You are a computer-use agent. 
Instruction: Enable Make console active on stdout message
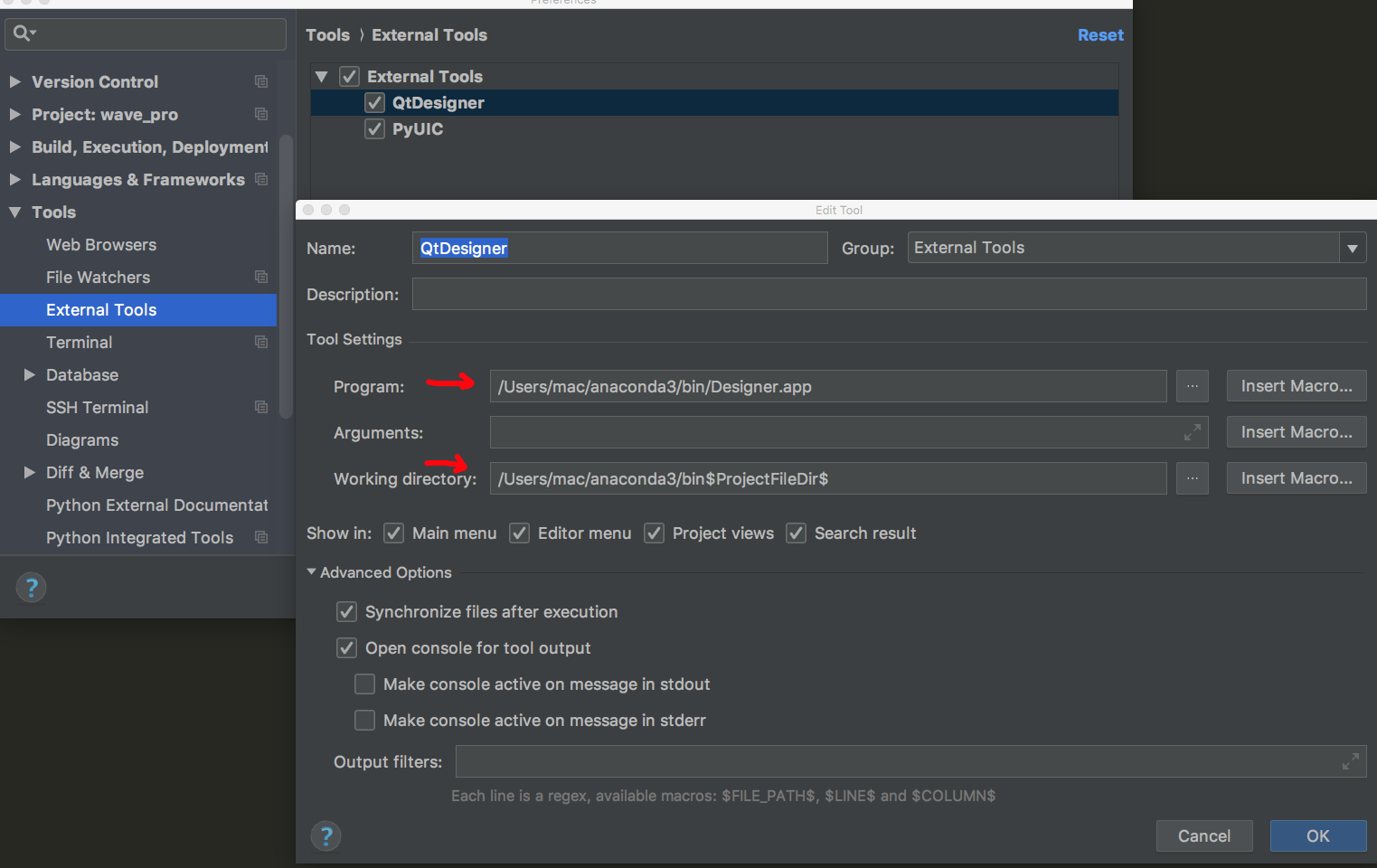(364, 684)
